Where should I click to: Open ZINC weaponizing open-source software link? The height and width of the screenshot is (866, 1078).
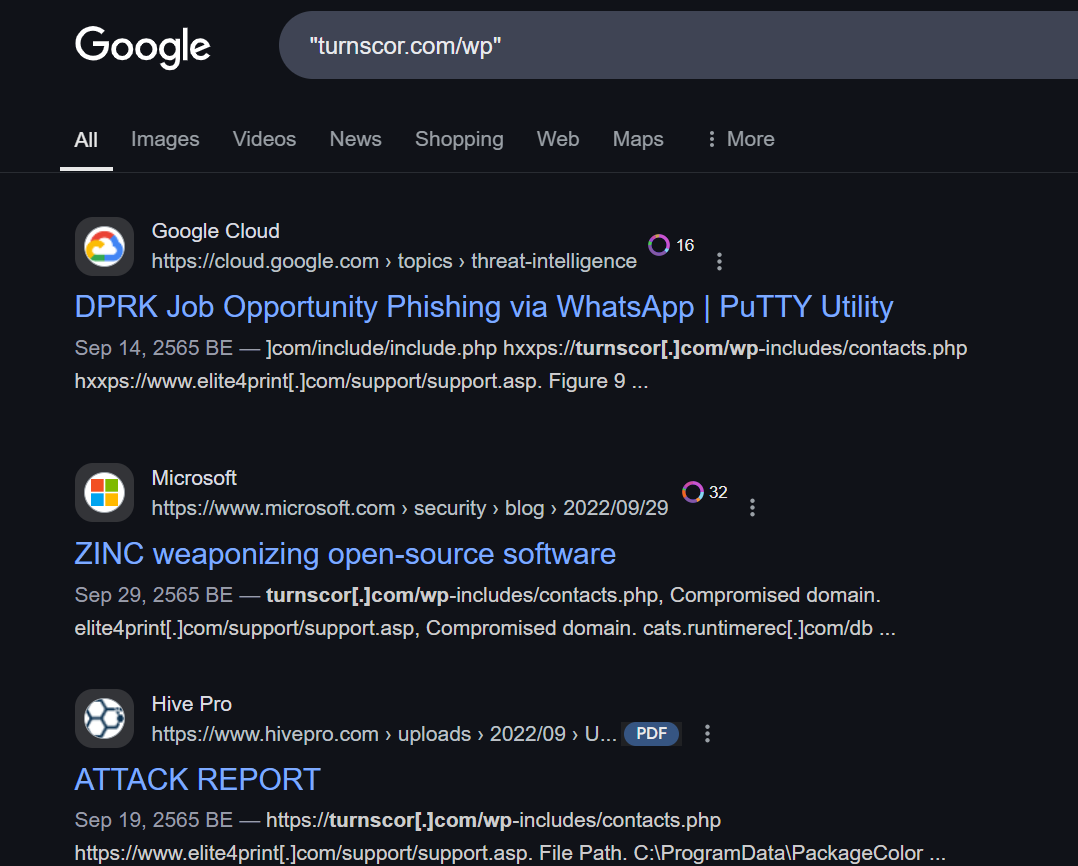coord(345,554)
